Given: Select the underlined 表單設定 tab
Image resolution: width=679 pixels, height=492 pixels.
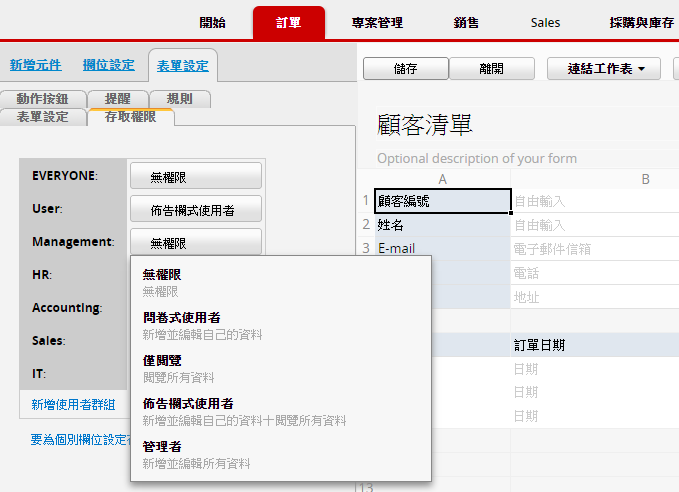Looking at the screenshot, I should 183,66.
